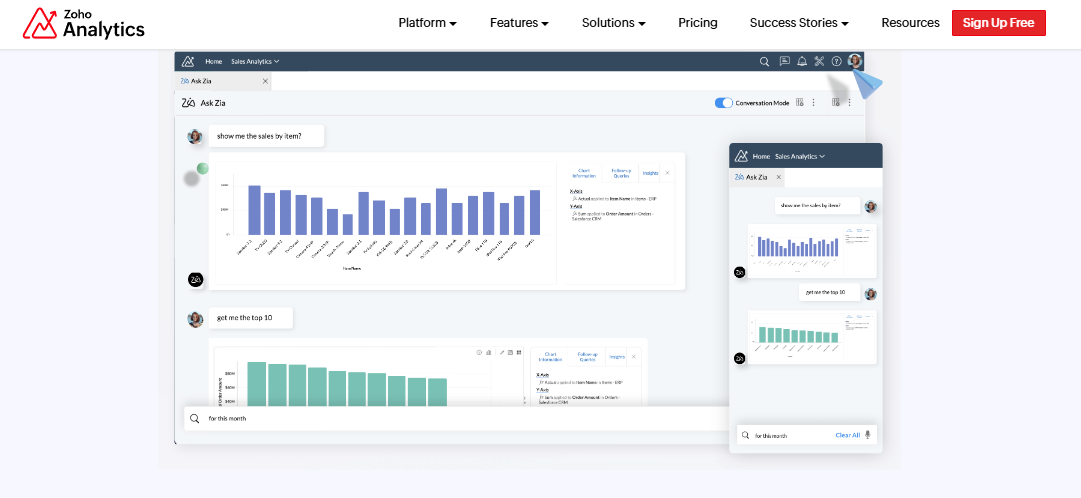Click the Zia bot icon beside the blue chart
This screenshot has width=1081, height=498.
pyautogui.click(x=196, y=279)
